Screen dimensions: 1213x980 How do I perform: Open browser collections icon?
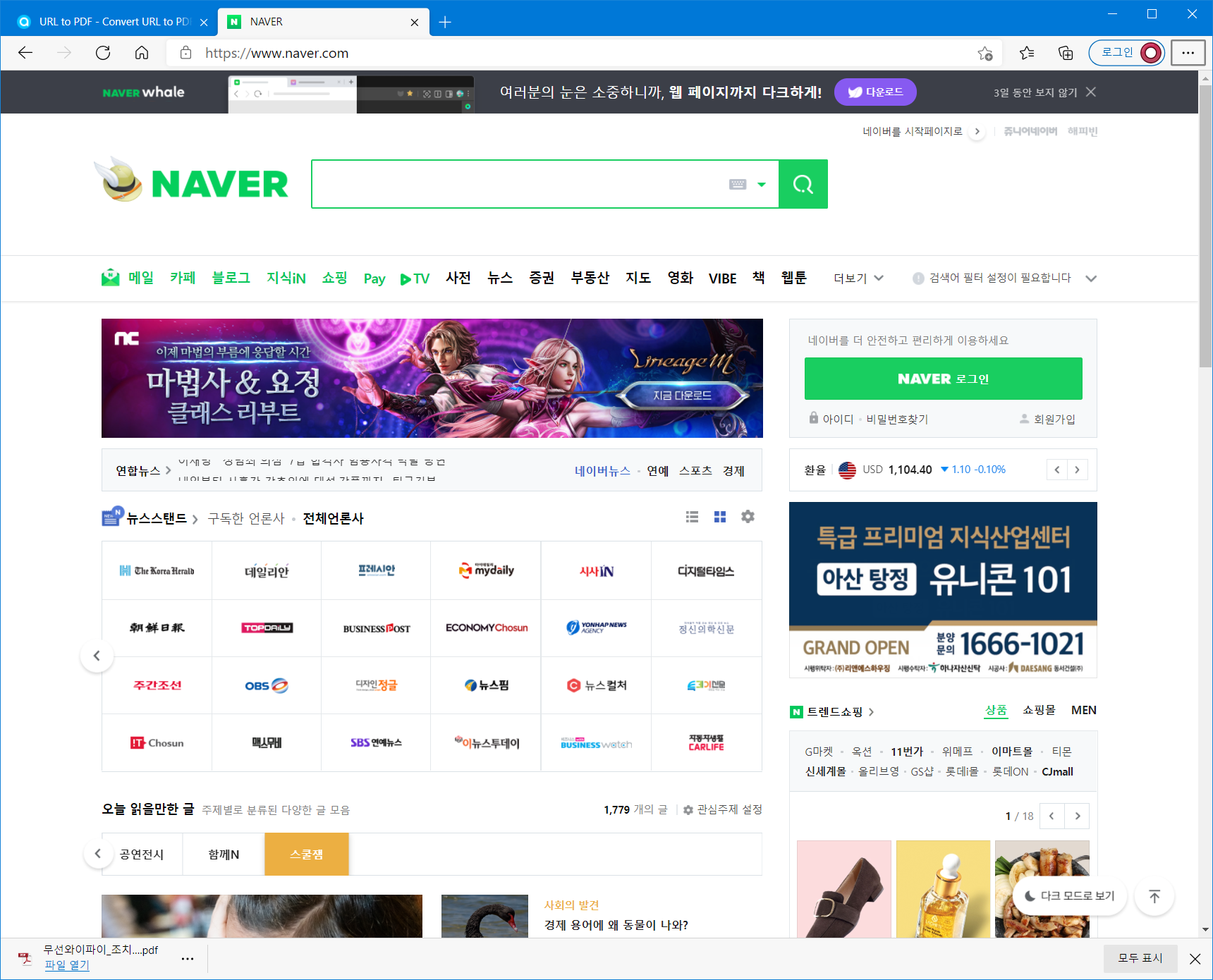point(1066,53)
